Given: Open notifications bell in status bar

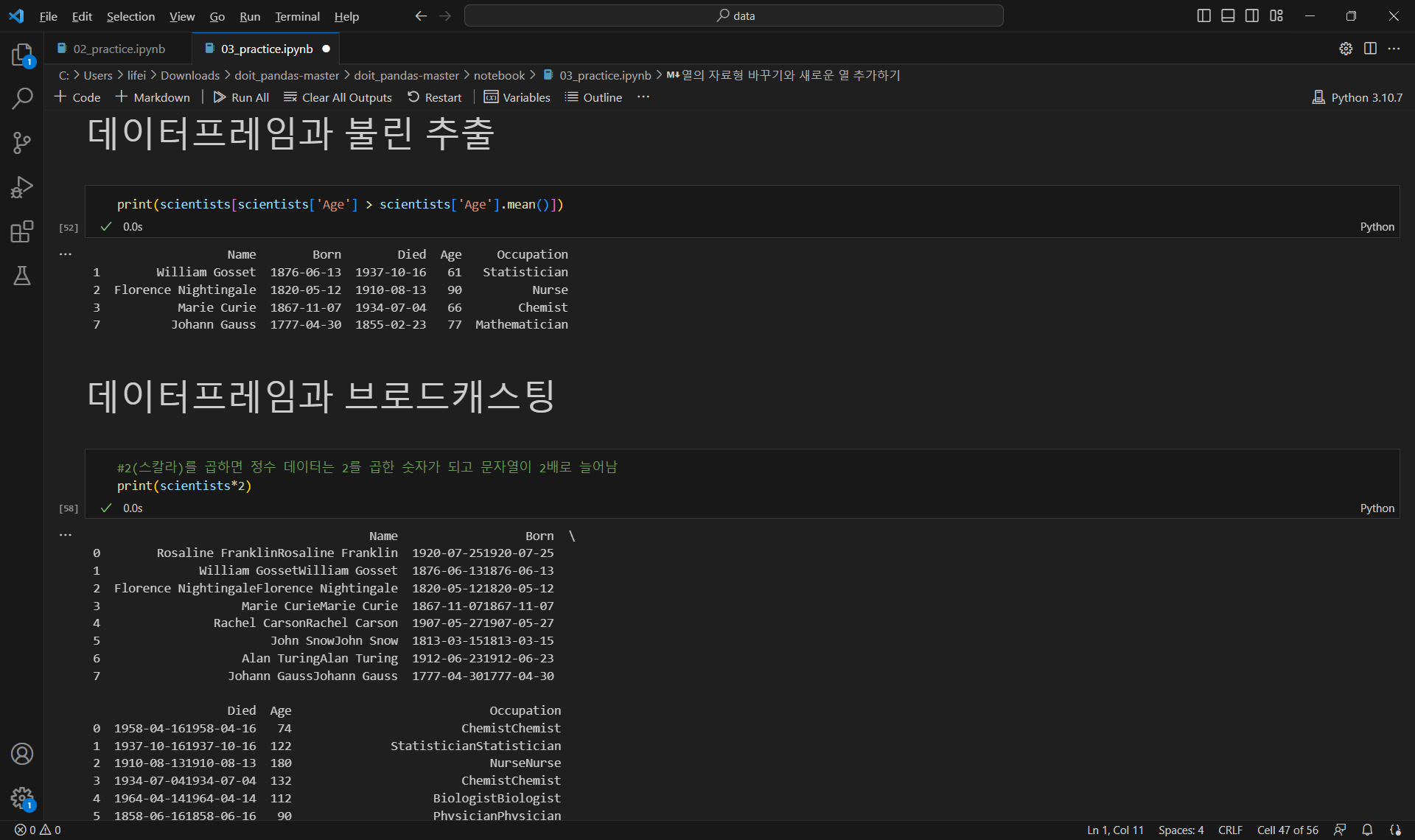Looking at the screenshot, I should coord(1367,830).
